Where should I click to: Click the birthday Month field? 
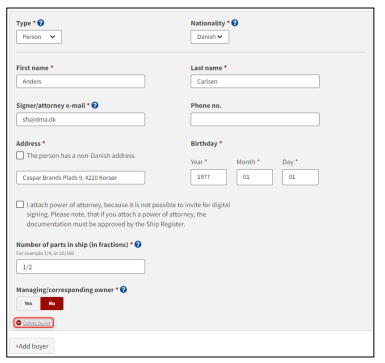click(255, 177)
